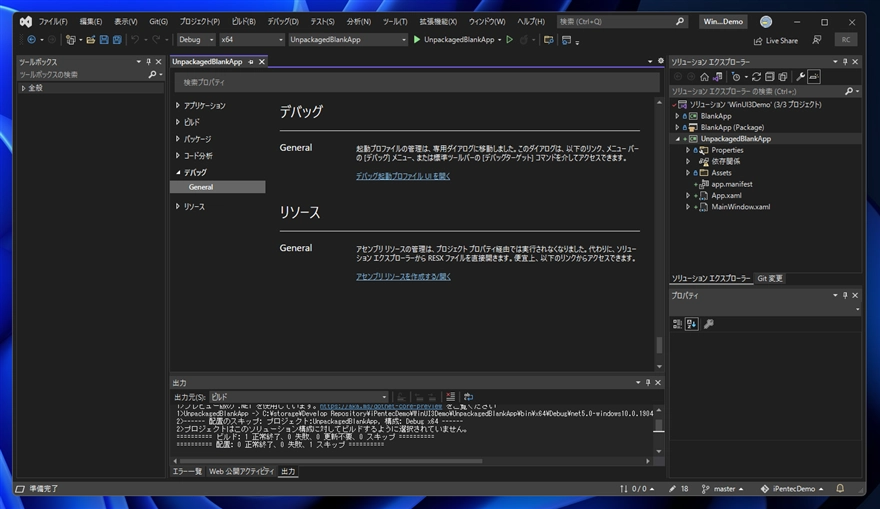This screenshot has height=509, width=880.
Task: Clear all output with the red X icon
Action: click(451, 397)
